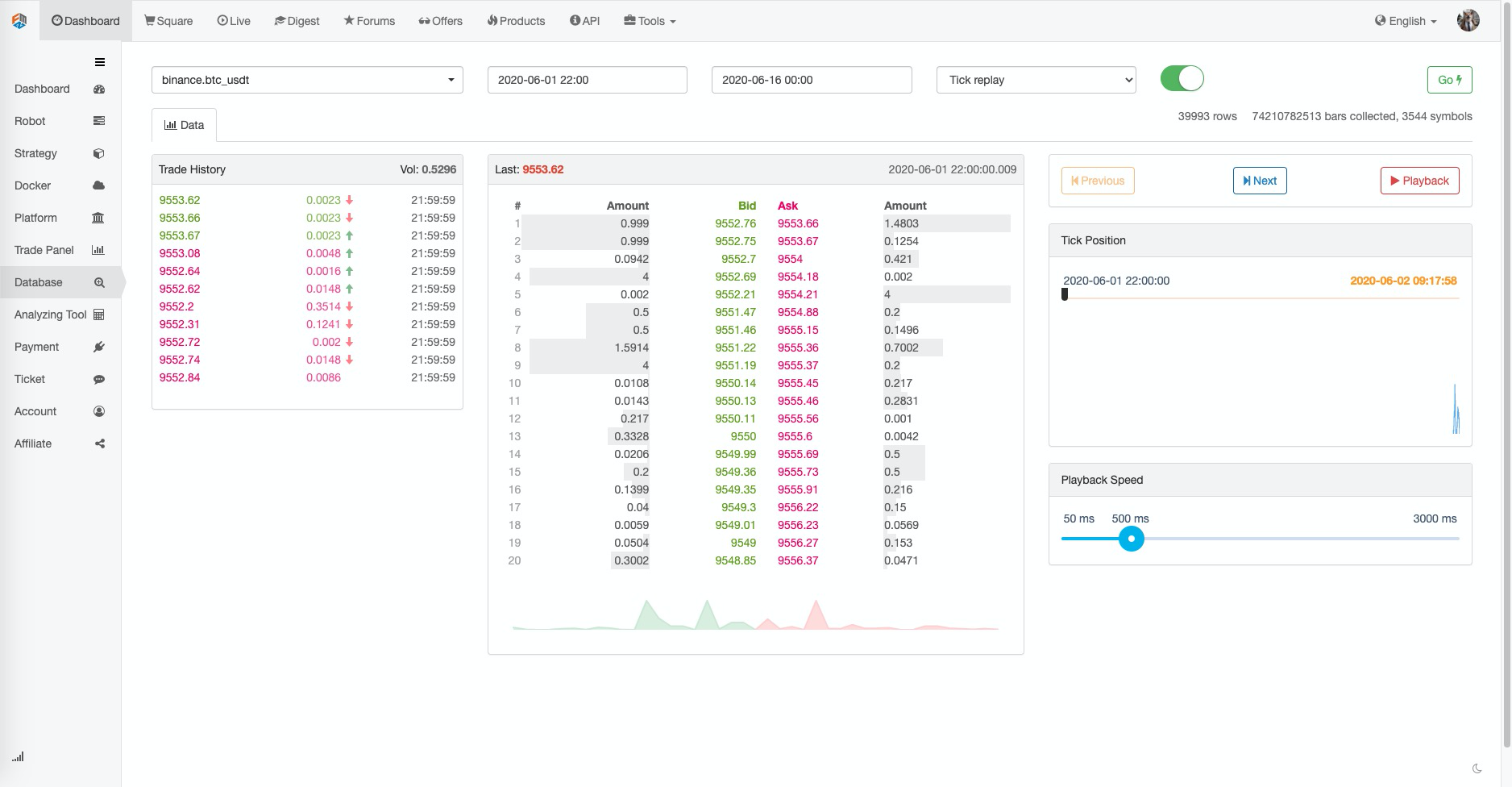Click the hamburger menu icon in sidebar
The image size is (1512, 787).
pyautogui.click(x=100, y=62)
